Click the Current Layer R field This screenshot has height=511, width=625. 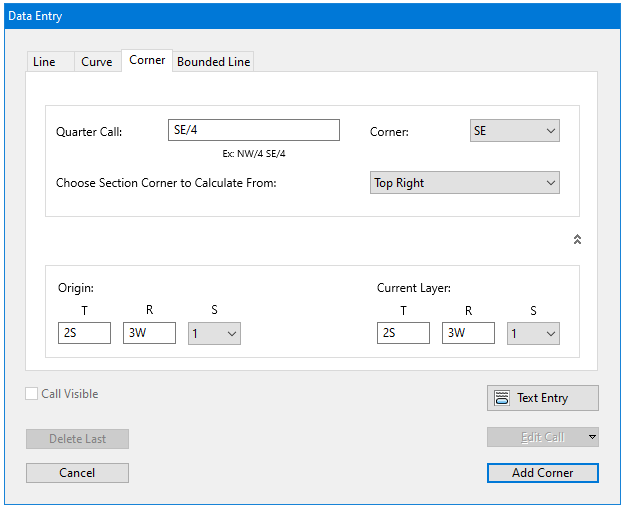468,333
